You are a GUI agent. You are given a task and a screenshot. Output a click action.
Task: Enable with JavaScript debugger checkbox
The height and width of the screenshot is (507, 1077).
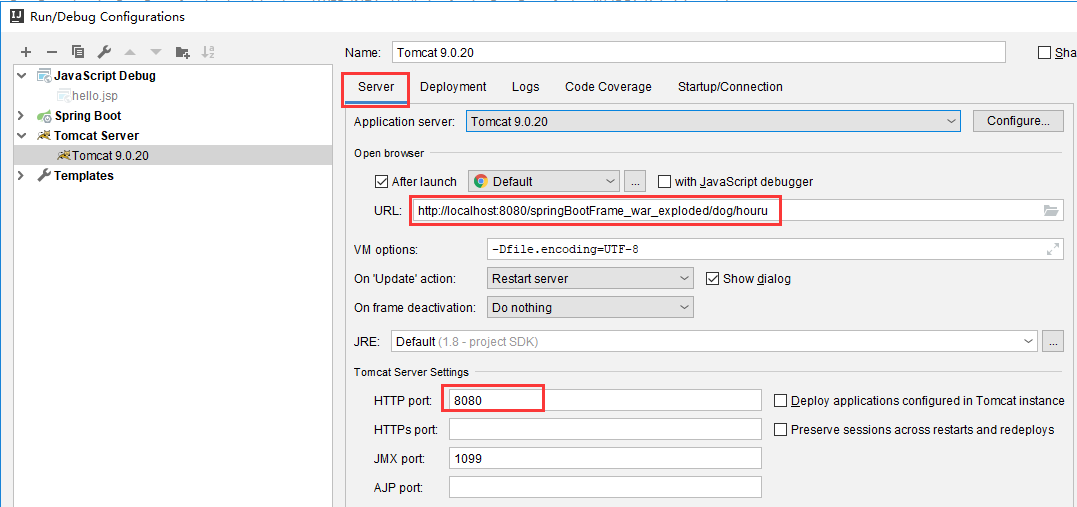[x=664, y=182]
